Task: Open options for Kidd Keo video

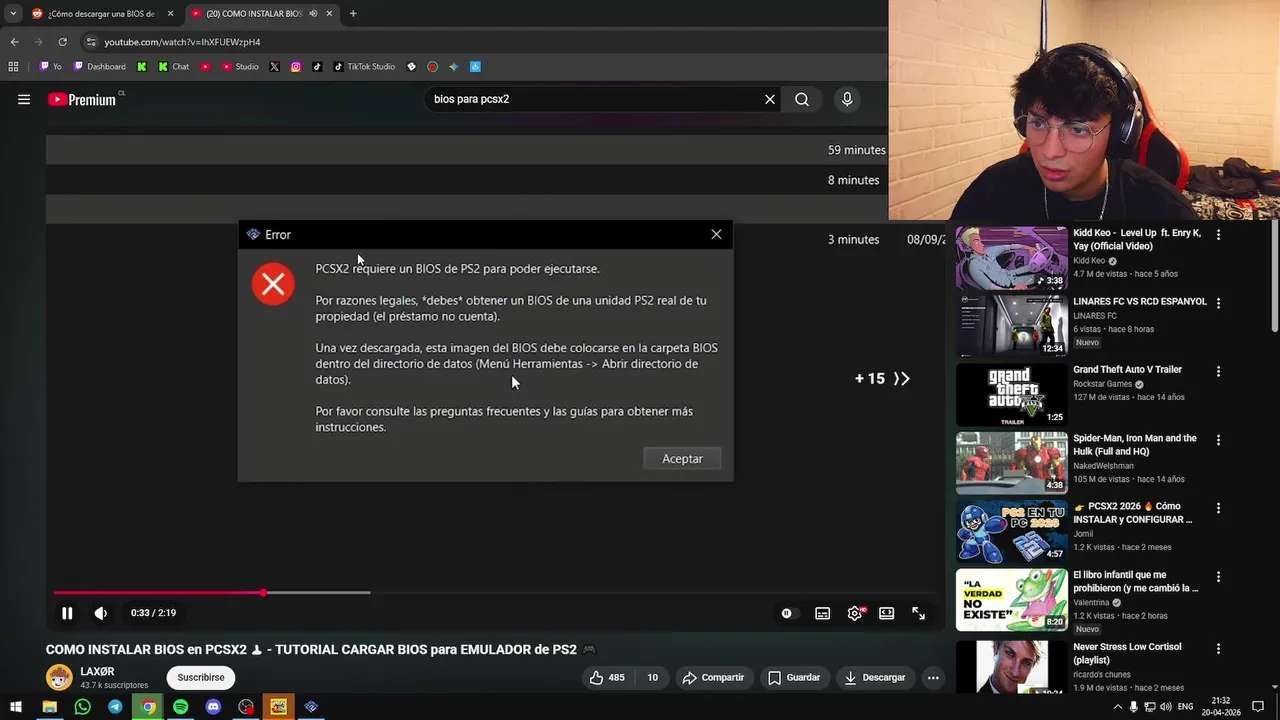Action: pyautogui.click(x=1218, y=235)
